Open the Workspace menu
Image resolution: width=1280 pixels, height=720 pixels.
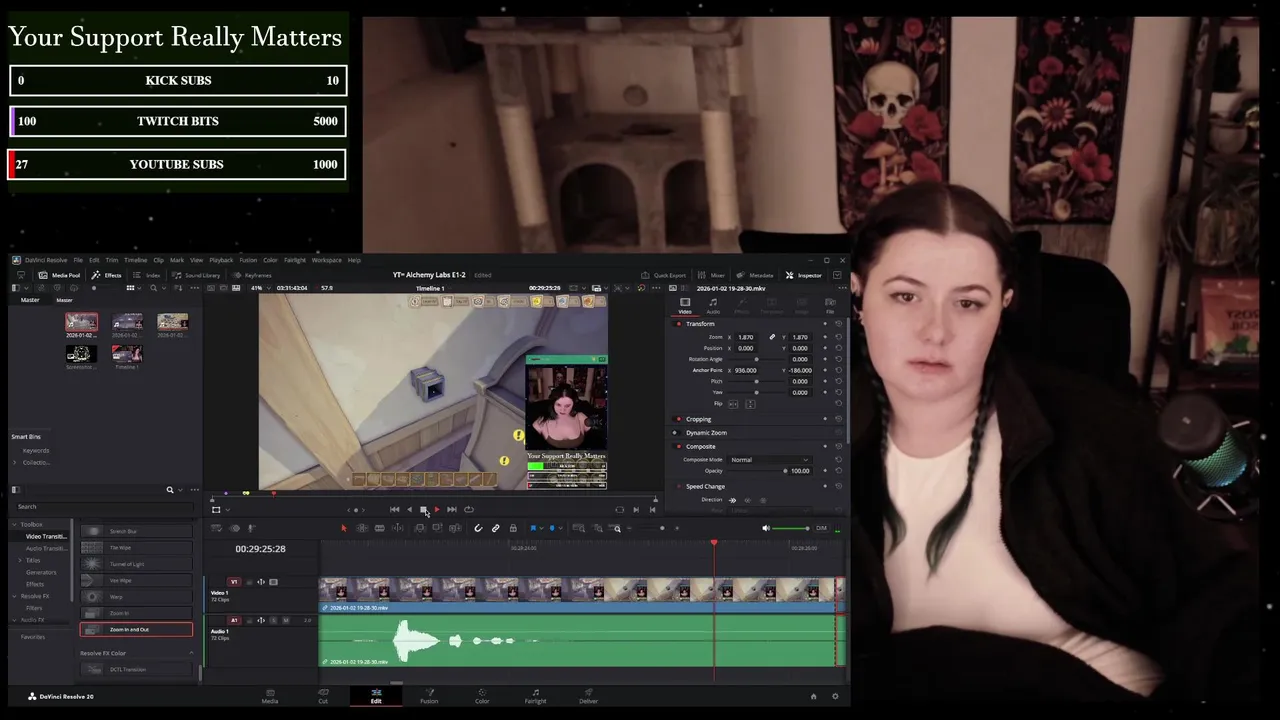pos(326,260)
